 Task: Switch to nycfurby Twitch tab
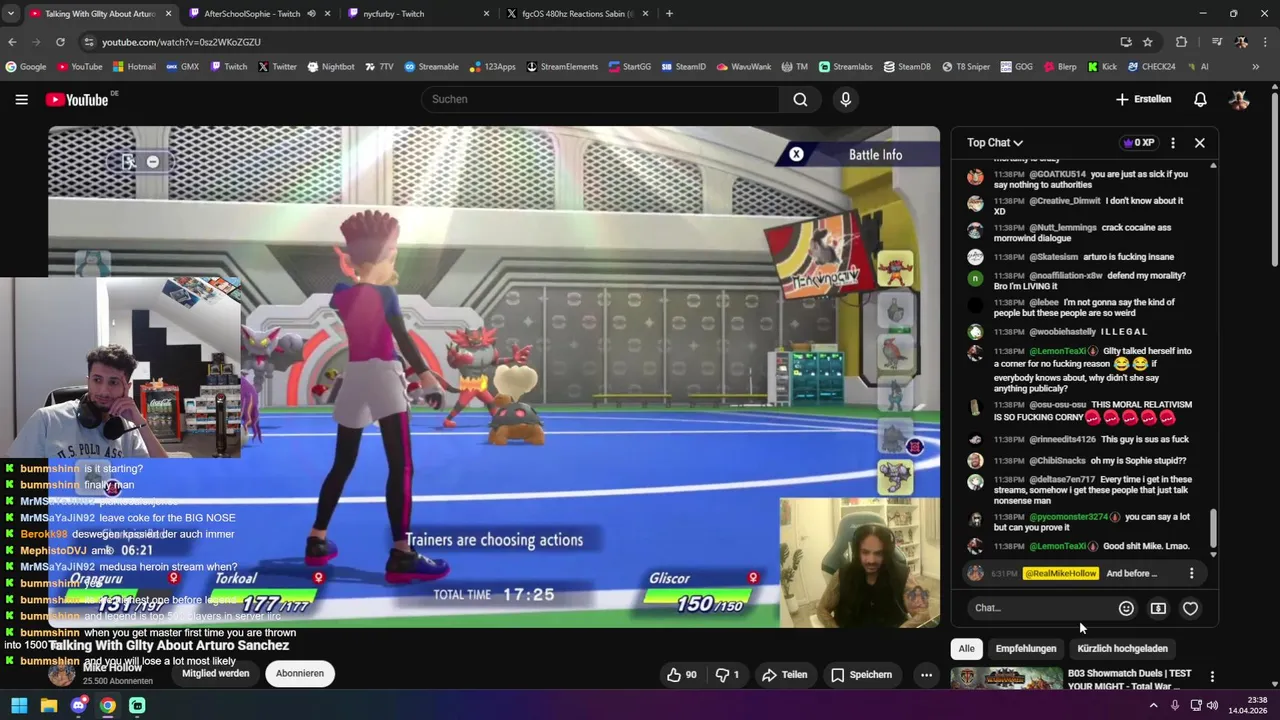pos(415,14)
